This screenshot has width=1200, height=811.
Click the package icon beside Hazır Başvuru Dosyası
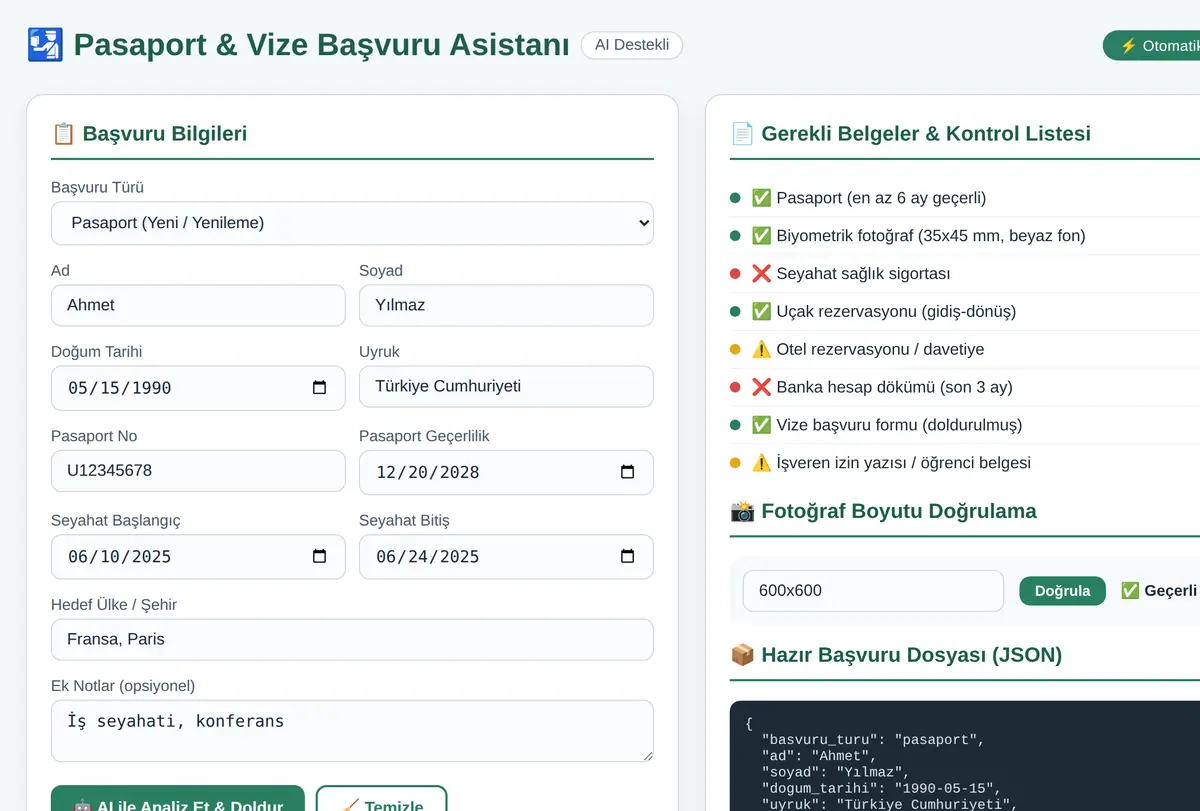742,655
